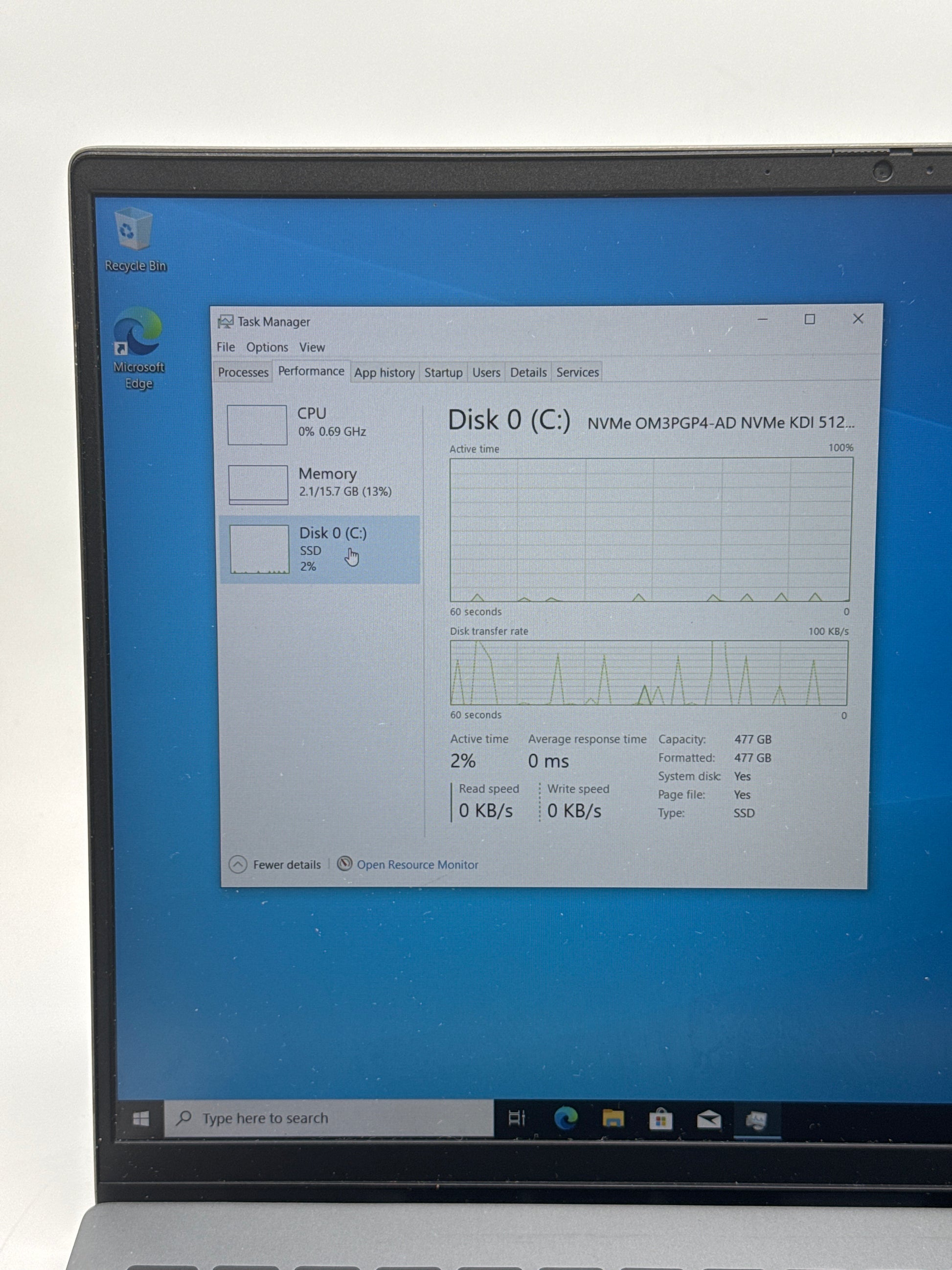Open Microsoft Store taskbar icon
Image resolution: width=952 pixels, height=1270 pixels.
tap(660, 1119)
